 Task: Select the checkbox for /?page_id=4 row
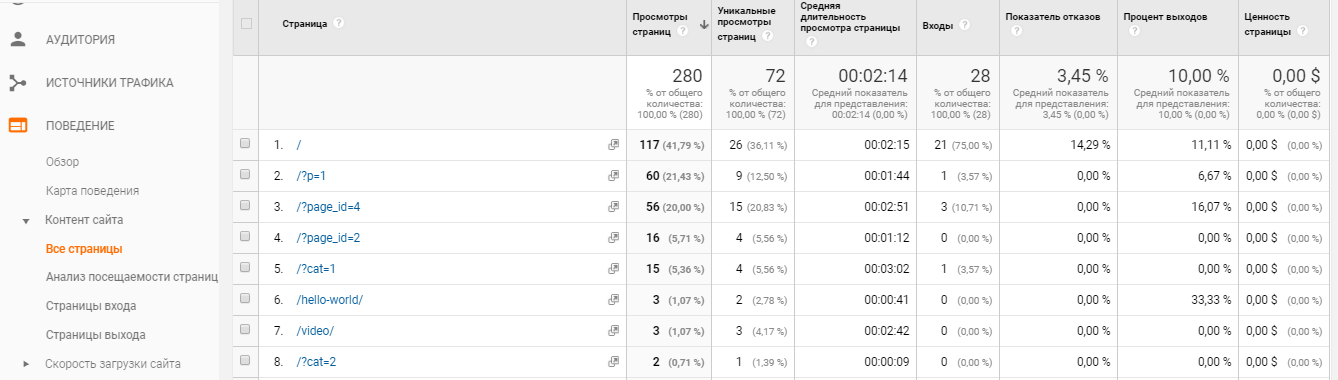tap(245, 206)
